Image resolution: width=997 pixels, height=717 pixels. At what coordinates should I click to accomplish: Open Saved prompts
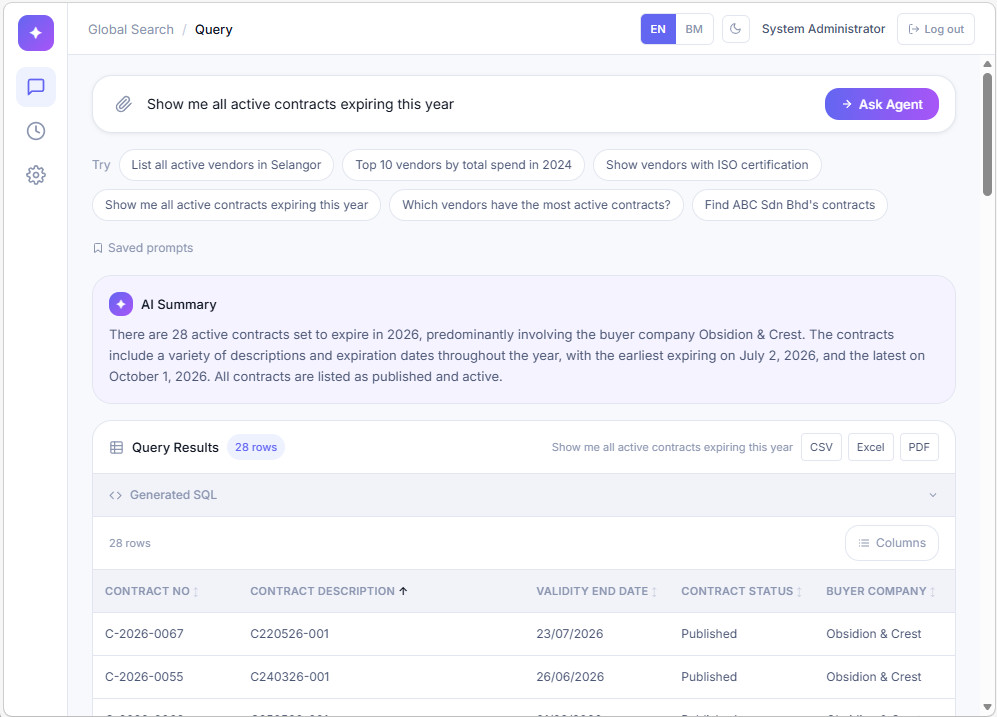143,248
